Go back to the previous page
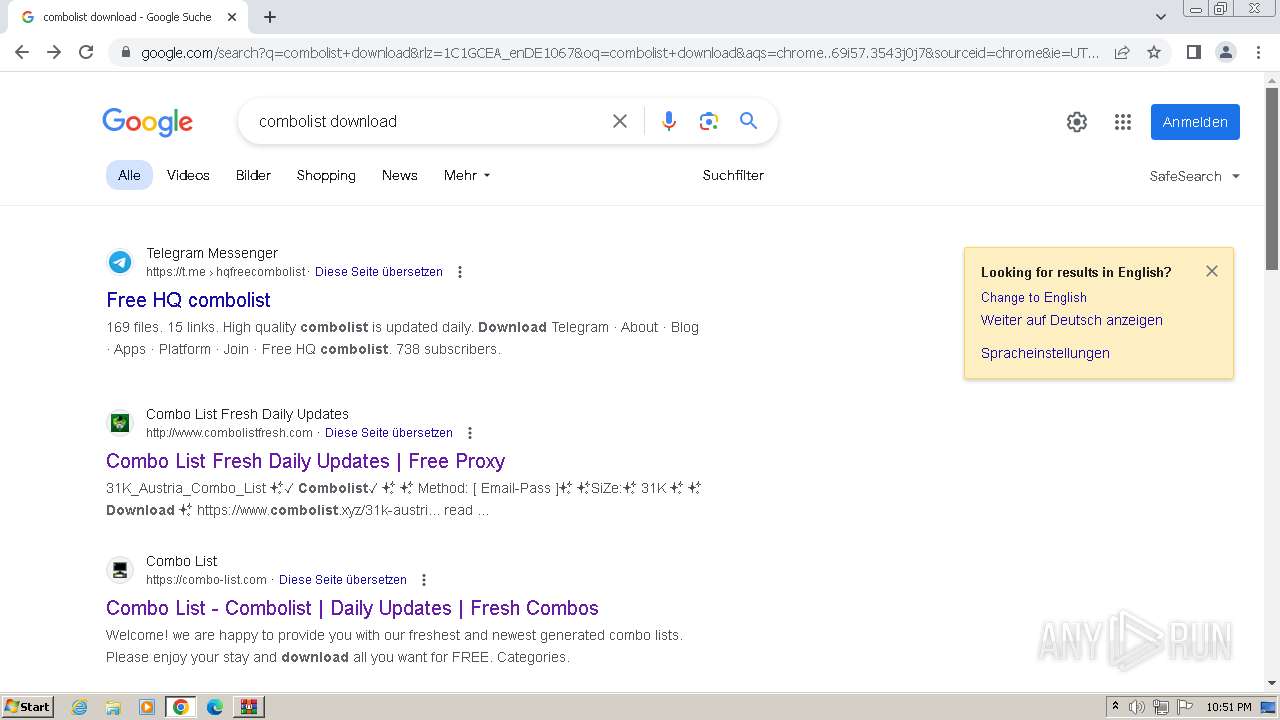Viewport: 1280px width, 720px height. pos(22,52)
